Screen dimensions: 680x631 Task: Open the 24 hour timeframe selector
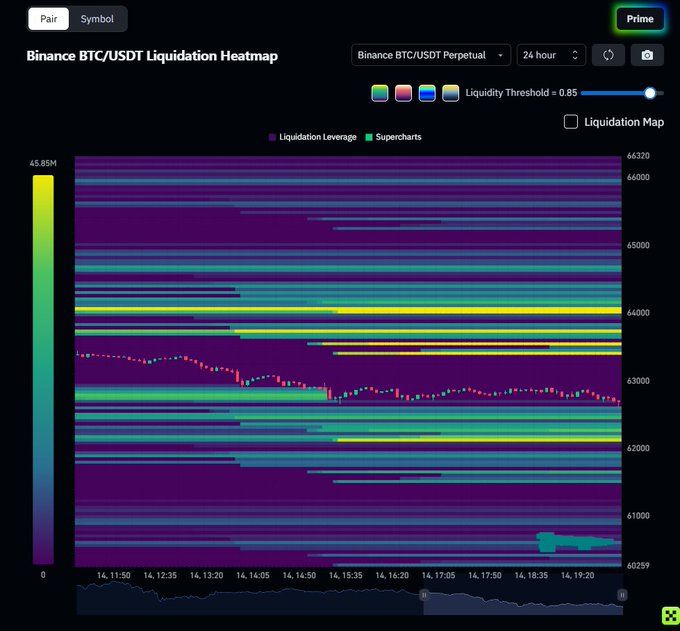(x=551, y=55)
